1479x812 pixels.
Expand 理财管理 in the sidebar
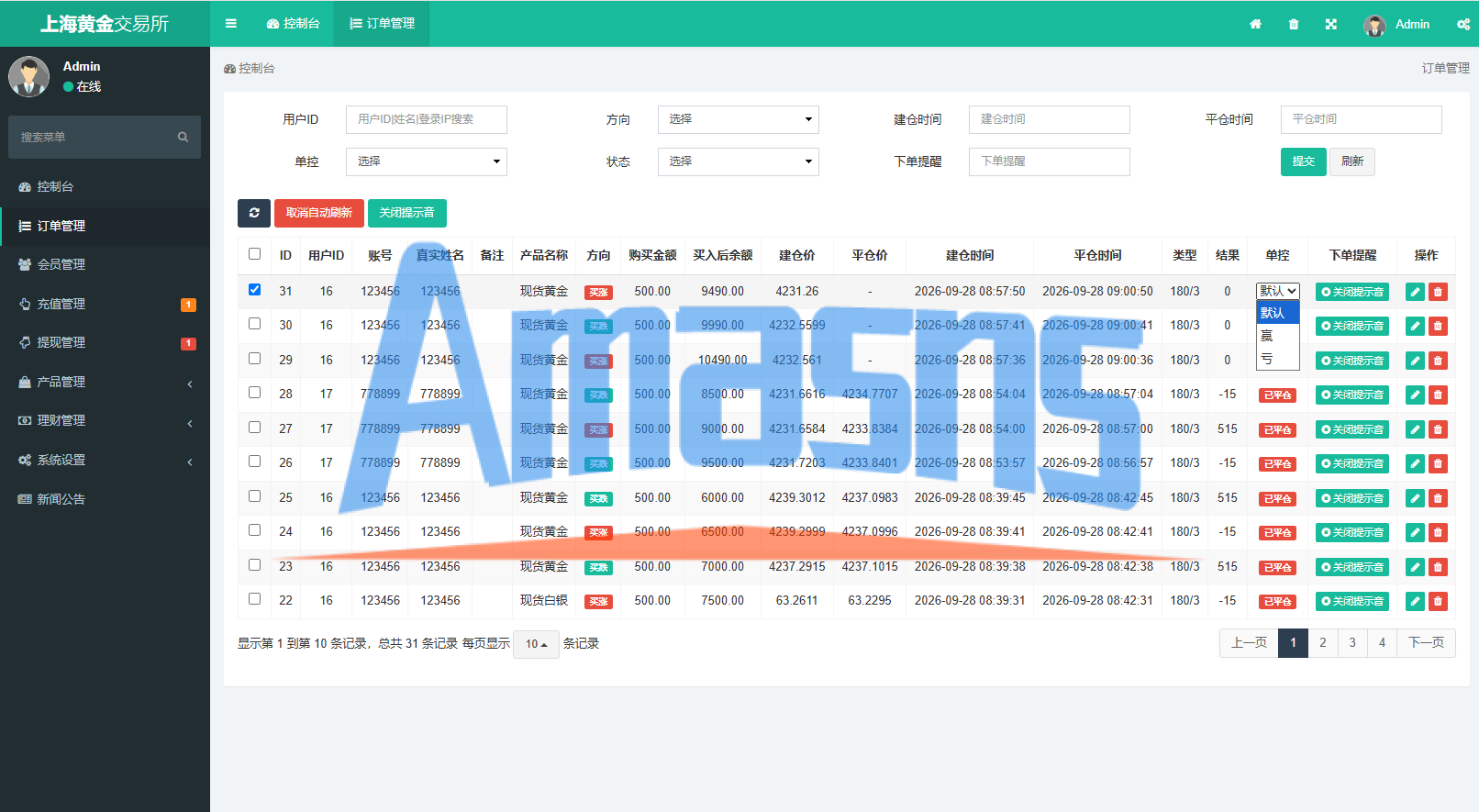point(105,420)
